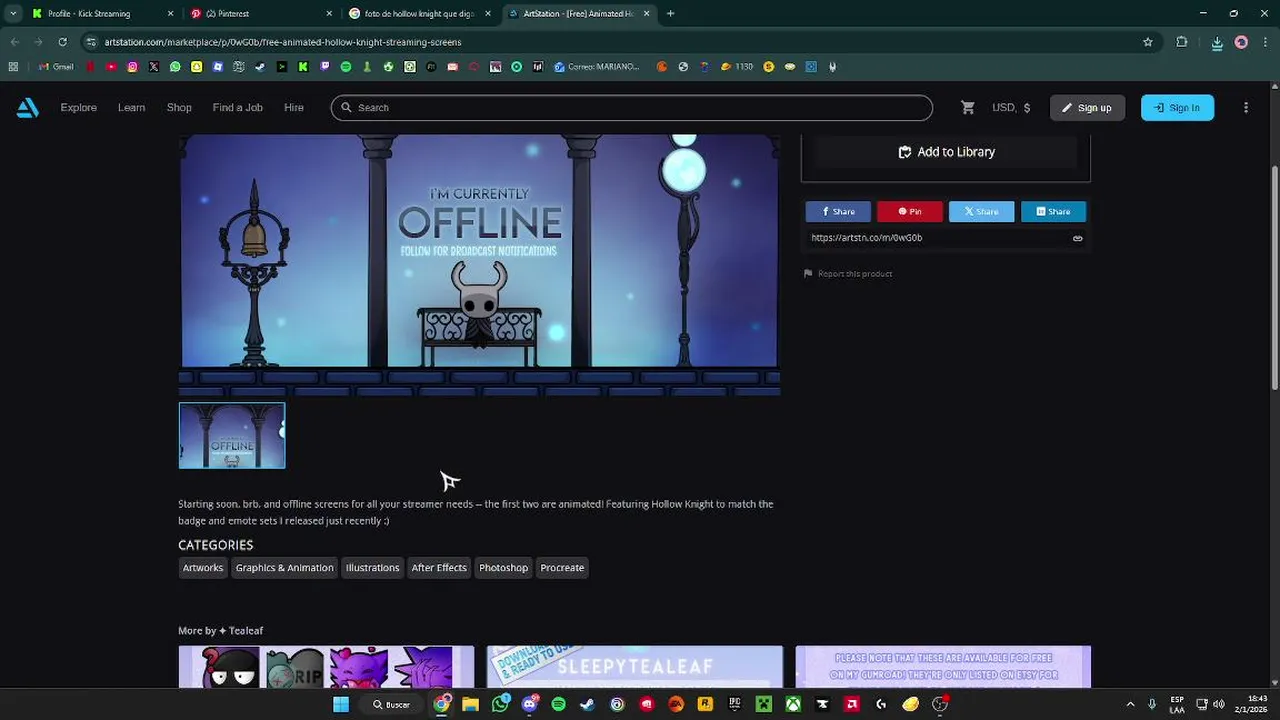Open the tab search dropdown
Viewport: 1280px width, 720px height.
click(x=12, y=13)
